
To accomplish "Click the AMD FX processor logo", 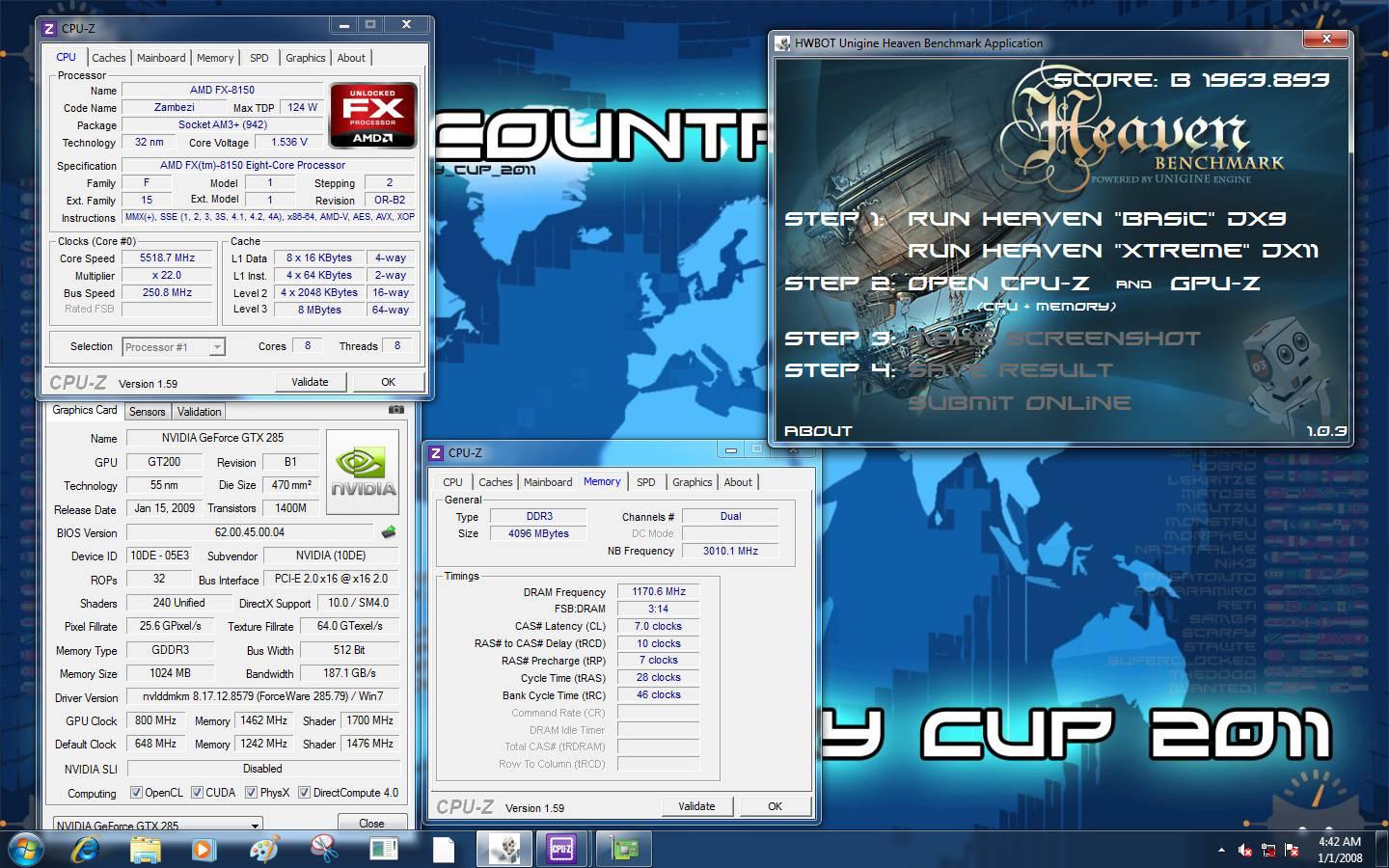I will click(372, 115).
